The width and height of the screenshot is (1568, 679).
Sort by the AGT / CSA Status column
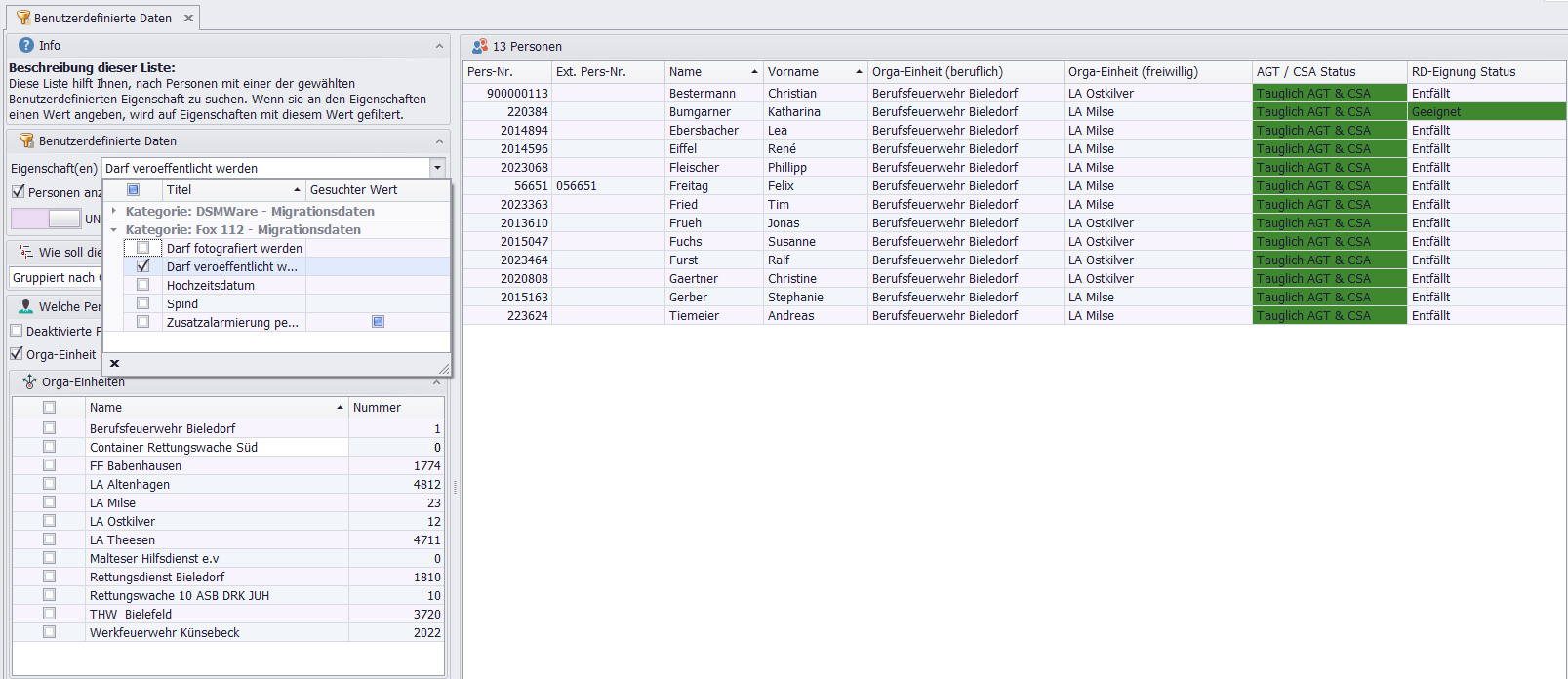[1306, 72]
